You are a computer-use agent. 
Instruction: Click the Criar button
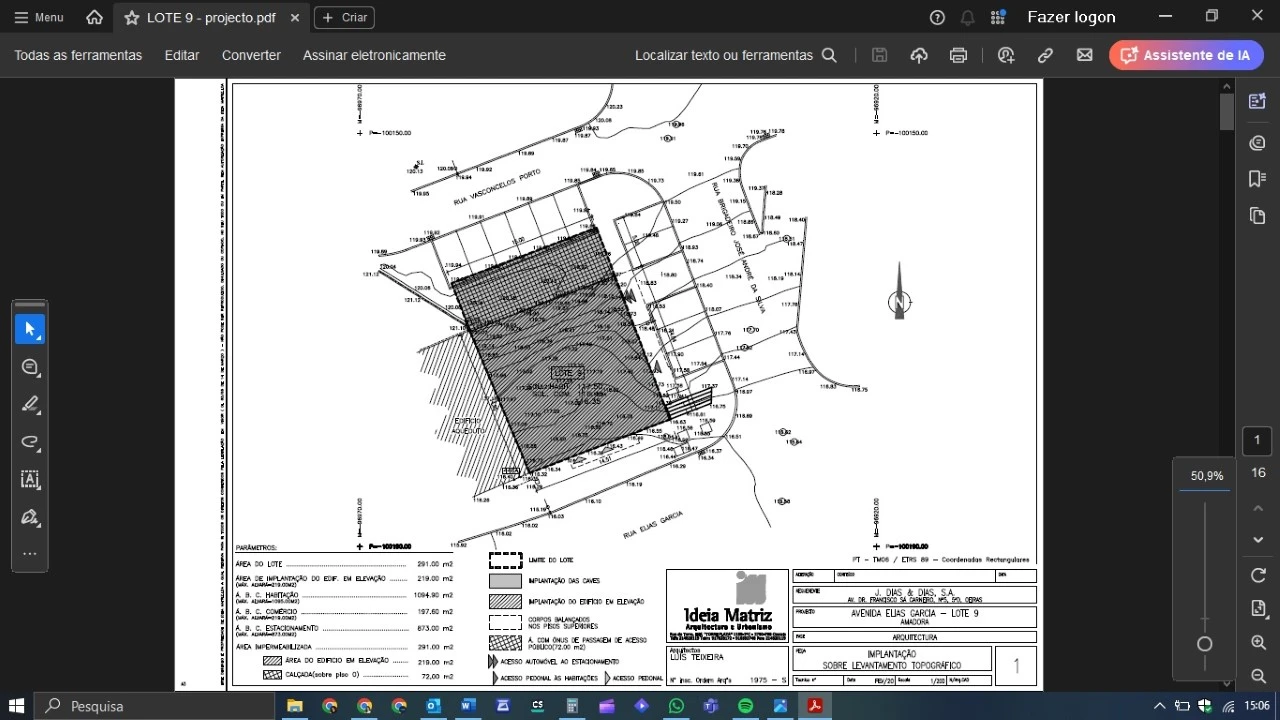[343, 17]
